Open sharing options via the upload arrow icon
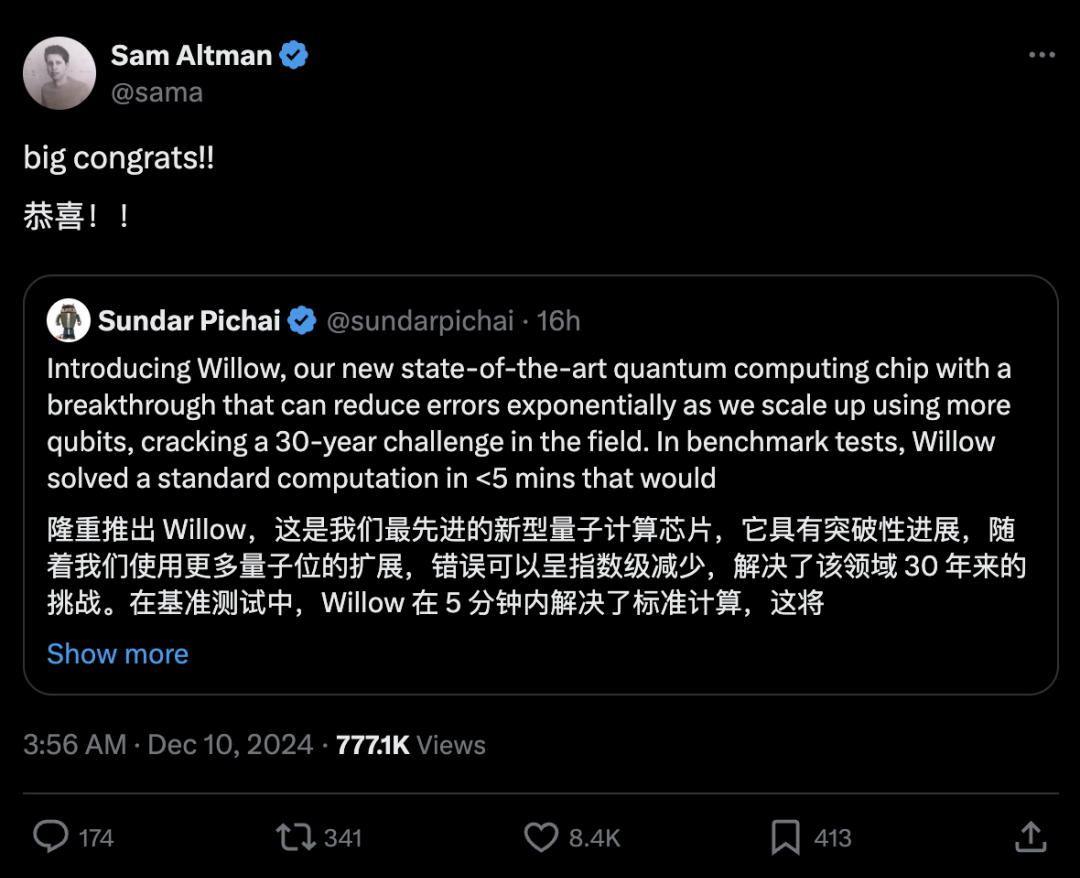1080x878 pixels. (1031, 837)
